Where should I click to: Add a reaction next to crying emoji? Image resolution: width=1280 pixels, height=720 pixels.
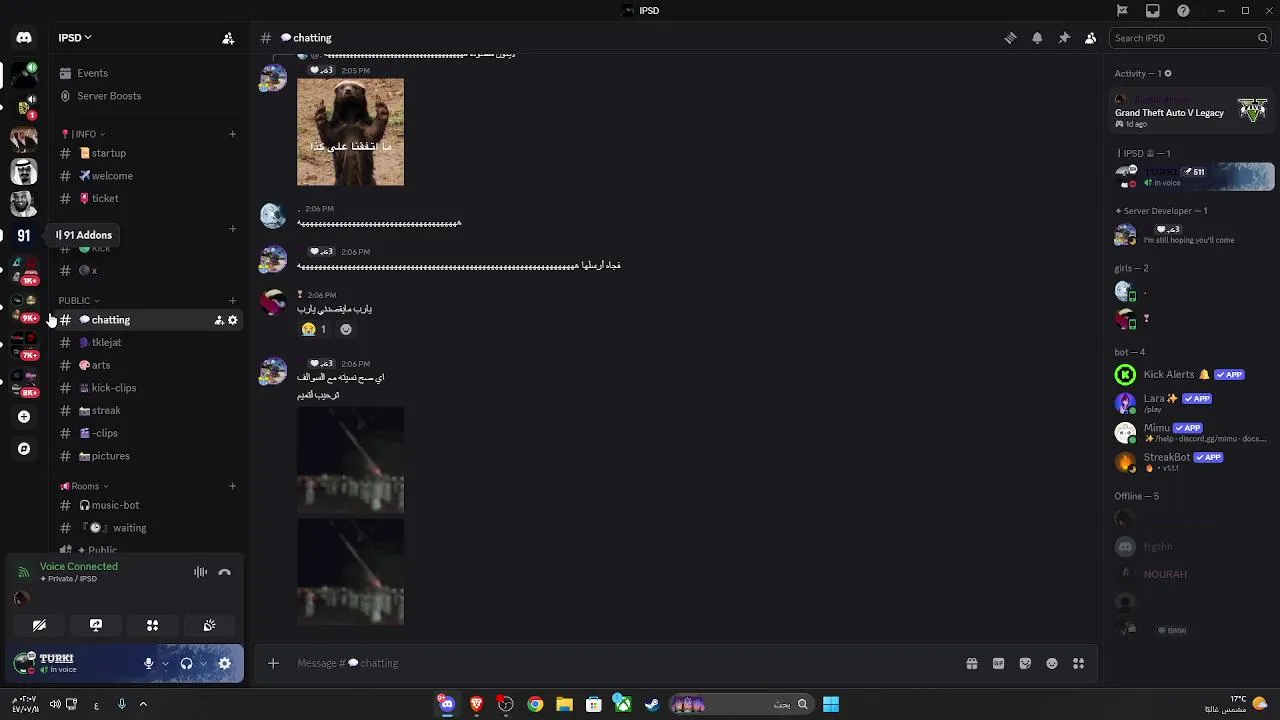(x=346, y=329)
